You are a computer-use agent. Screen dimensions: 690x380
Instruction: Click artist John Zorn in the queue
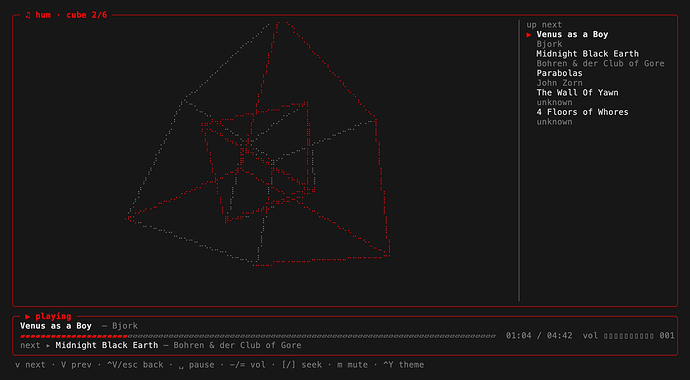coord(559,83)
